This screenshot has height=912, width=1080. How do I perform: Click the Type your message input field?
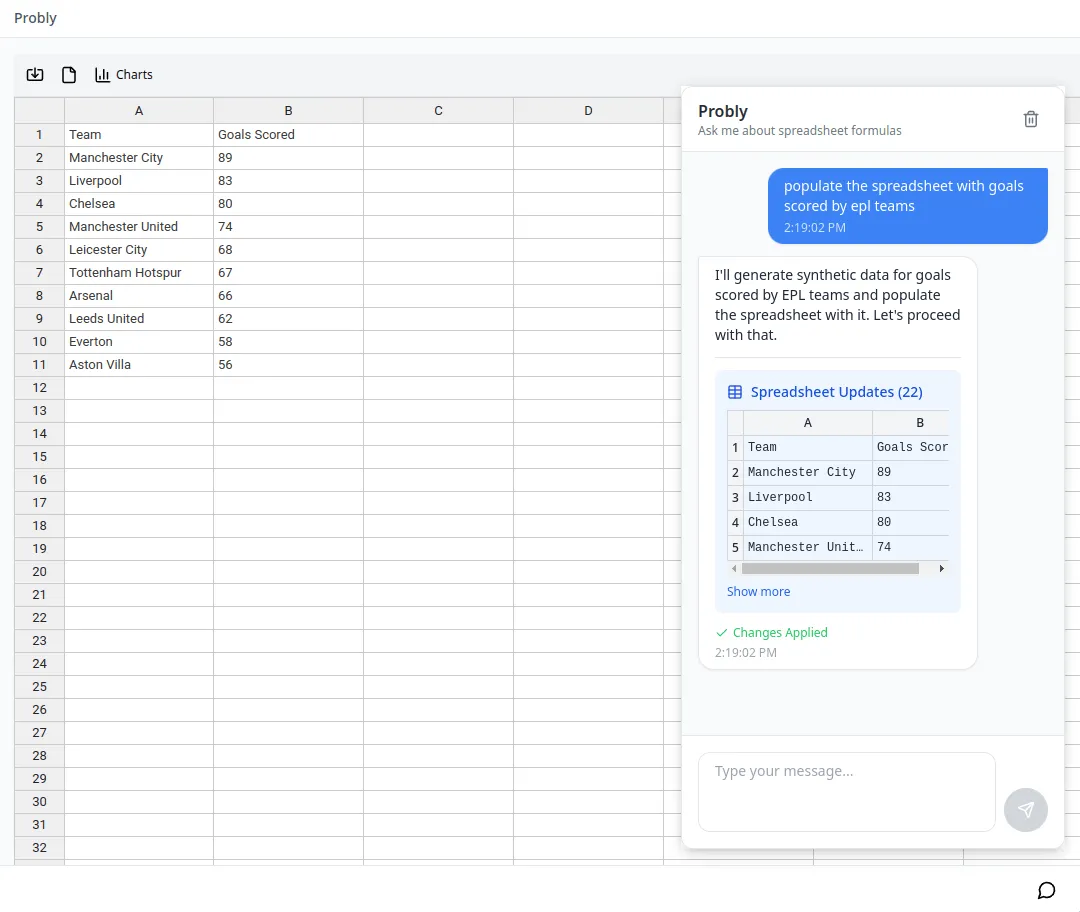[847, 791]
